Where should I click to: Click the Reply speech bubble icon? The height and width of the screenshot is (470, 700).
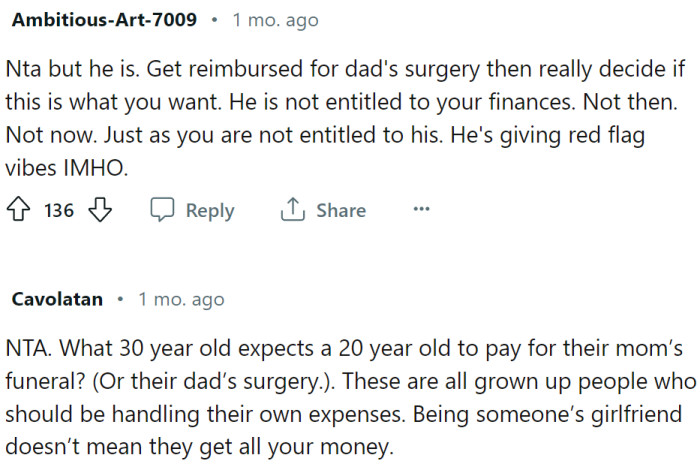[x=163, y=211]
